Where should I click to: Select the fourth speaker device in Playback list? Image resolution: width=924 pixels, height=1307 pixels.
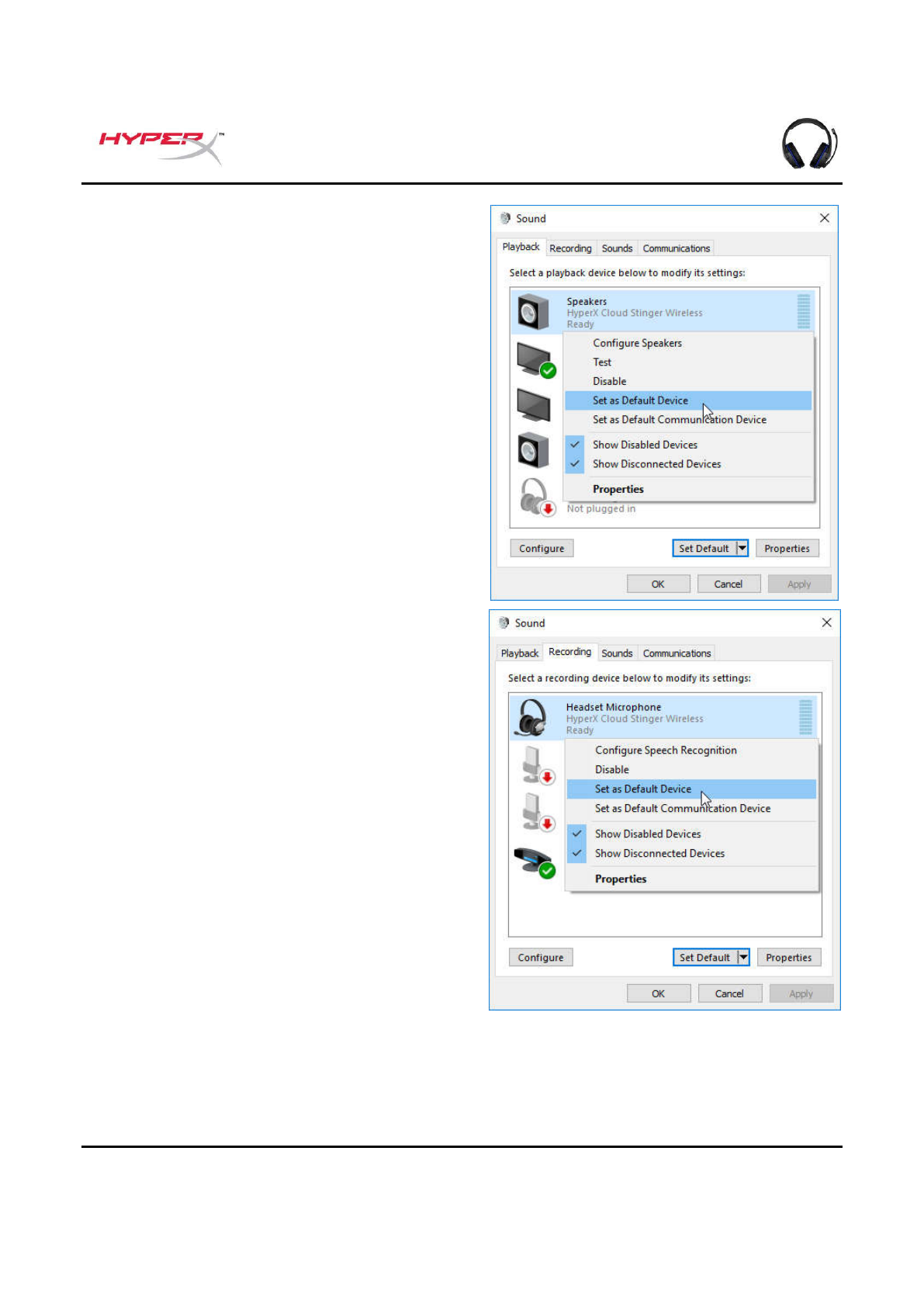534,450
